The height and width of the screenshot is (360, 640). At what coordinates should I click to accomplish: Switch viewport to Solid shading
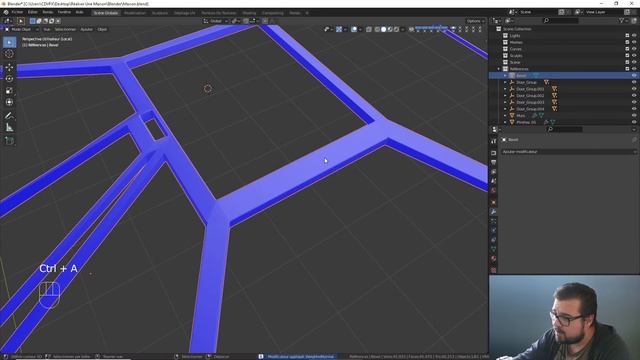click(383, 29)
